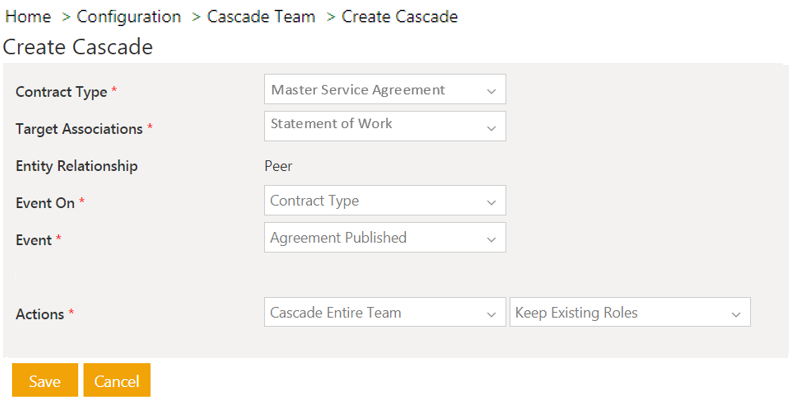789x402 pixels.
Task: Click the chevron arrow of Event field
Action: point(491,239)
